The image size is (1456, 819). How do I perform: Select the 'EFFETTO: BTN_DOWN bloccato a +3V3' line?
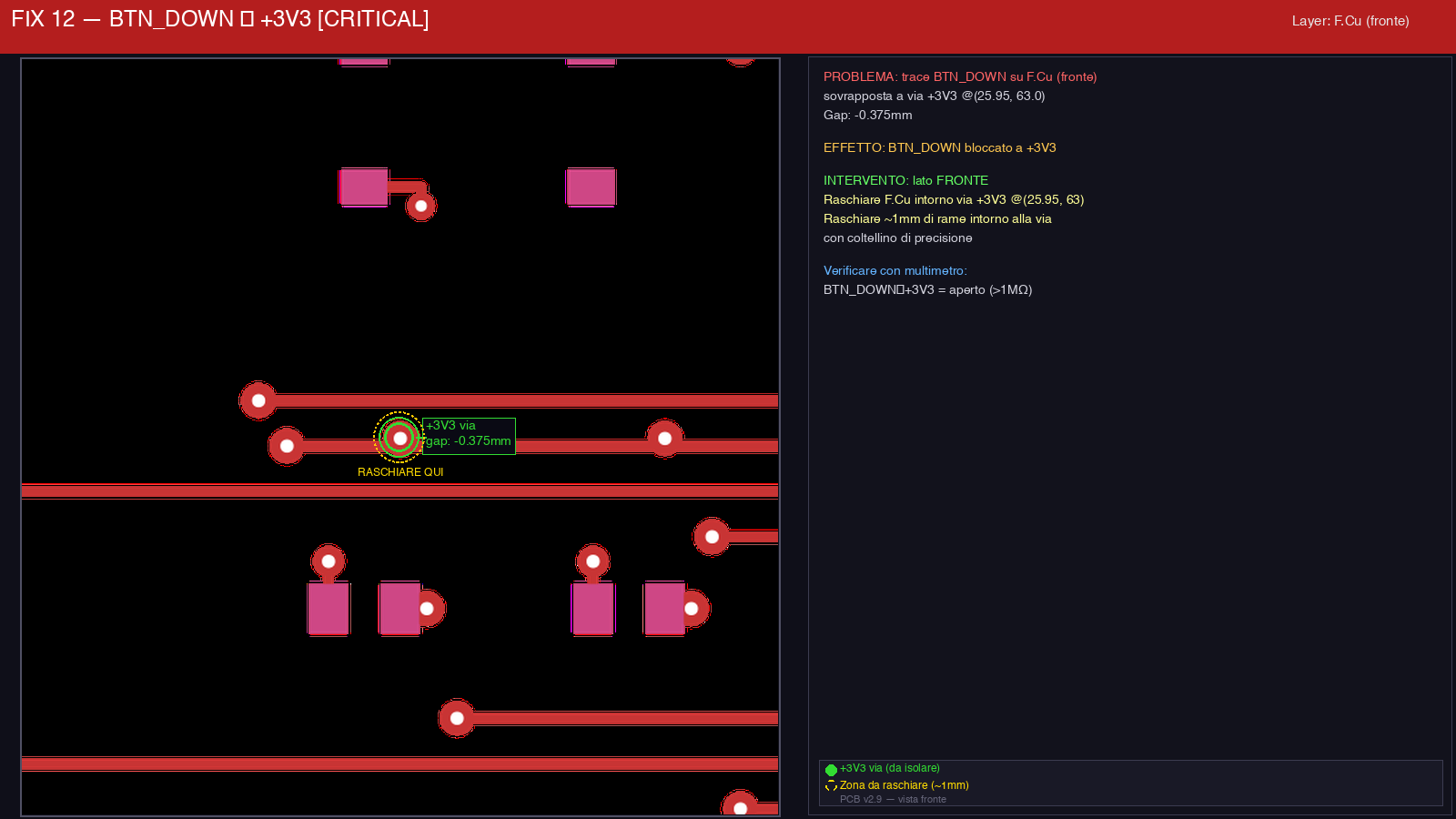click(939, 147)
